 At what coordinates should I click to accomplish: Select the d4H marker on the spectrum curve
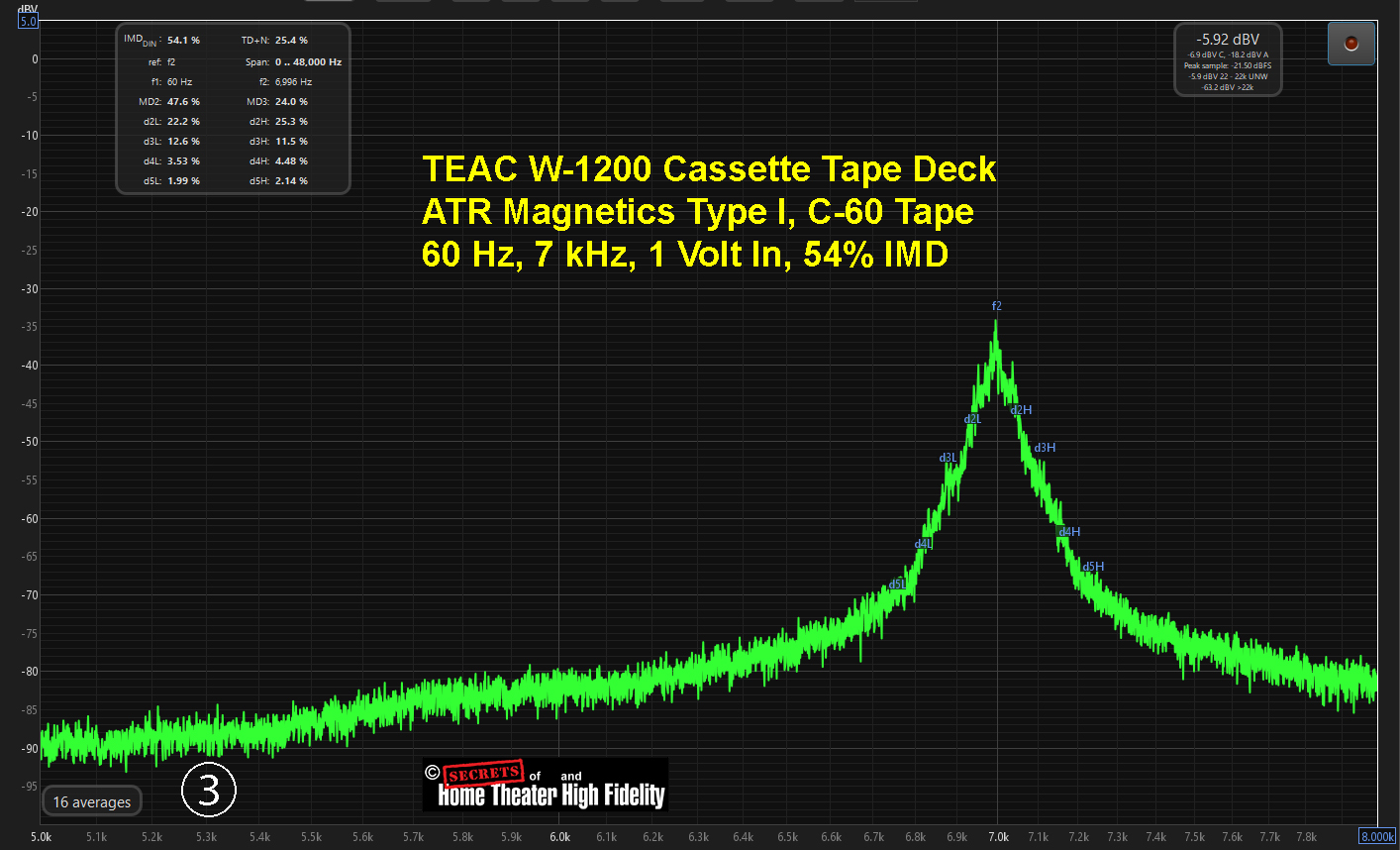click(x=1069, y=532)
